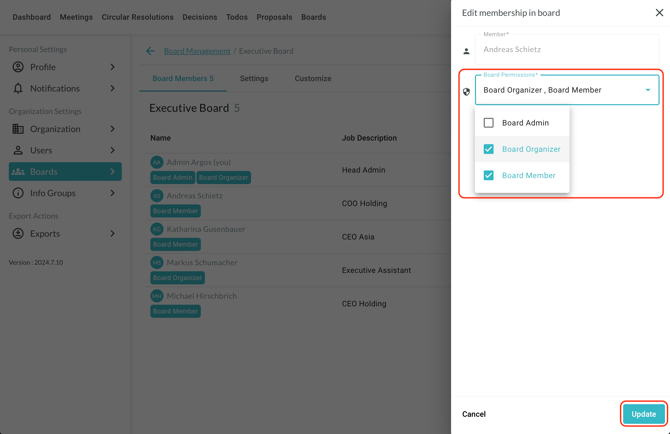
Task: Click back arrow beside Board Management
Action: pos(150,51)
